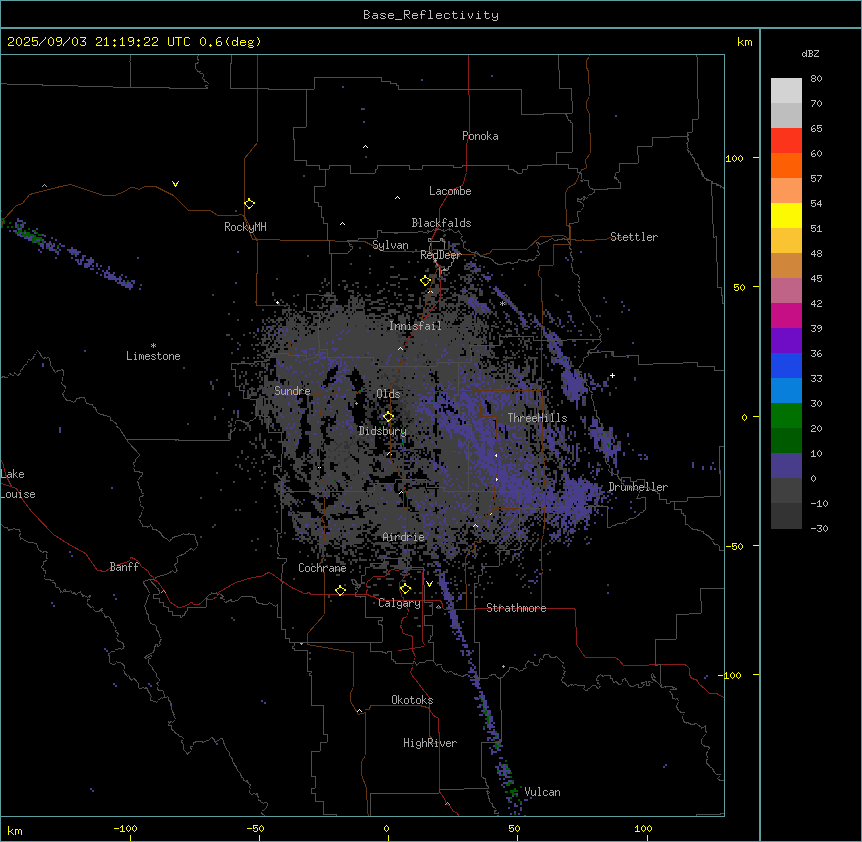Image resolution: width=862 pixels, height=842 pixels.
Task: Click the yellow diamond marker between Olds and Didsbury
Action: tap(388, 417)
